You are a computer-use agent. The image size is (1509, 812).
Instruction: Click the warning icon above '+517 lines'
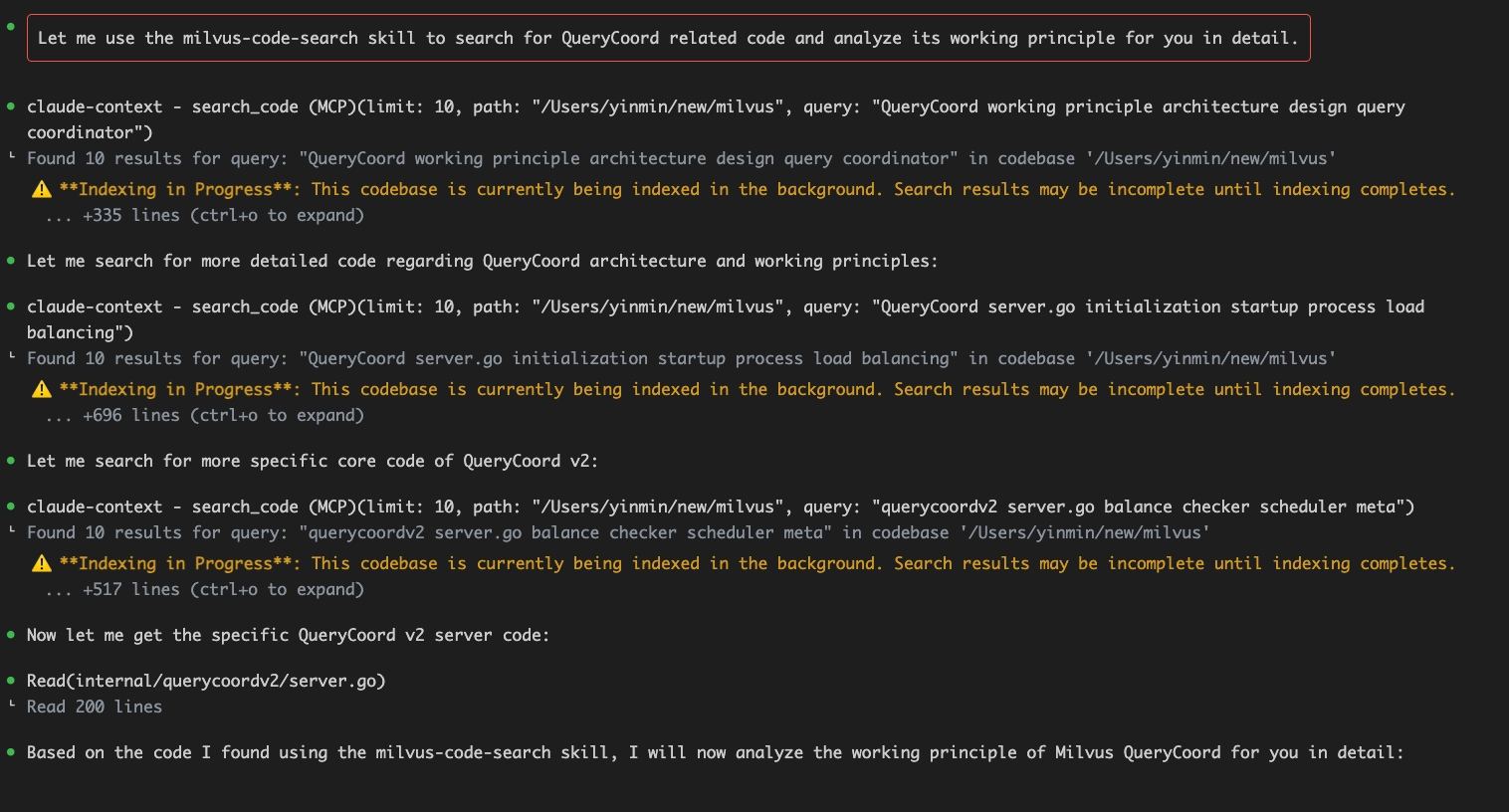pos(42,563)
